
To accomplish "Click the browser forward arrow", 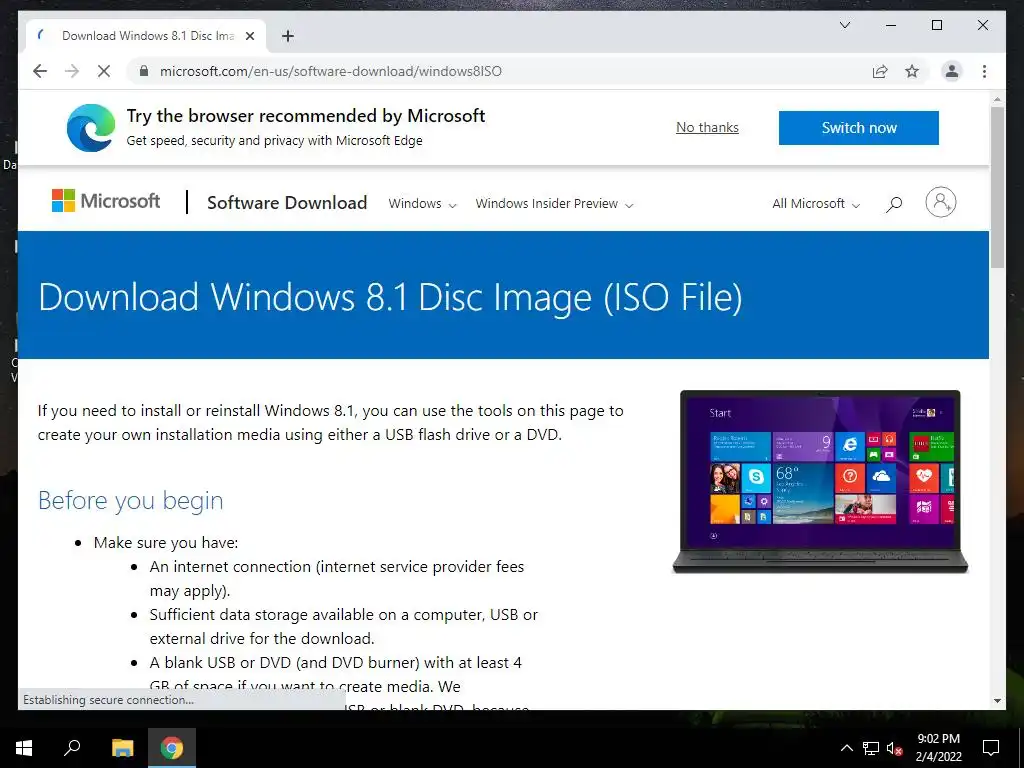I will click(72, 71).
